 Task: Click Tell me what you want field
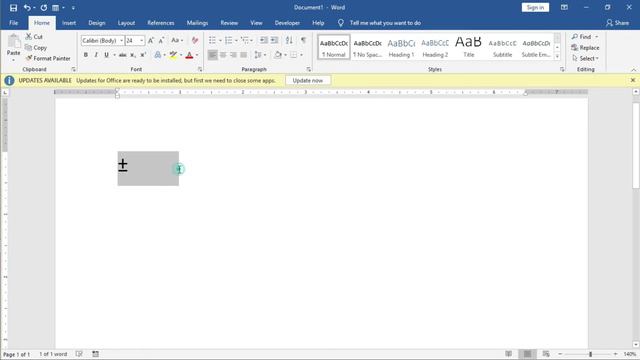point(385,23)
